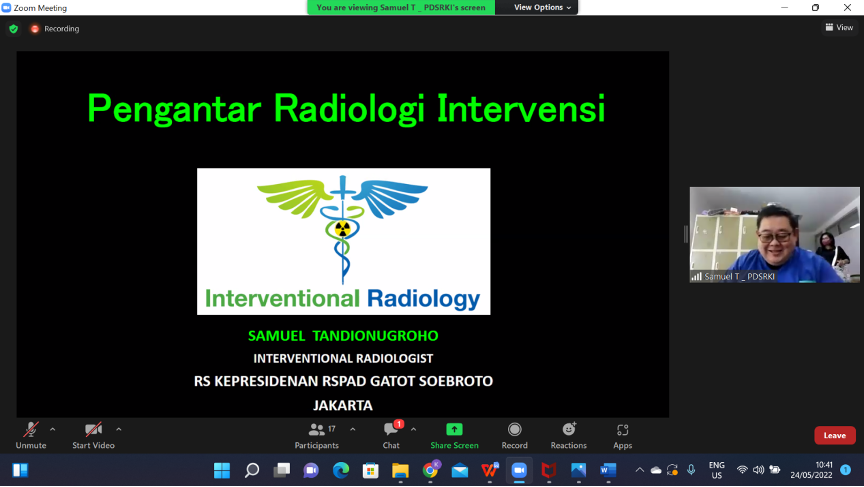Click 'INTERVENTIONAL RADIOLOGIST' text on slide
The image size is (864, 487).
click(x=343, y=359)
